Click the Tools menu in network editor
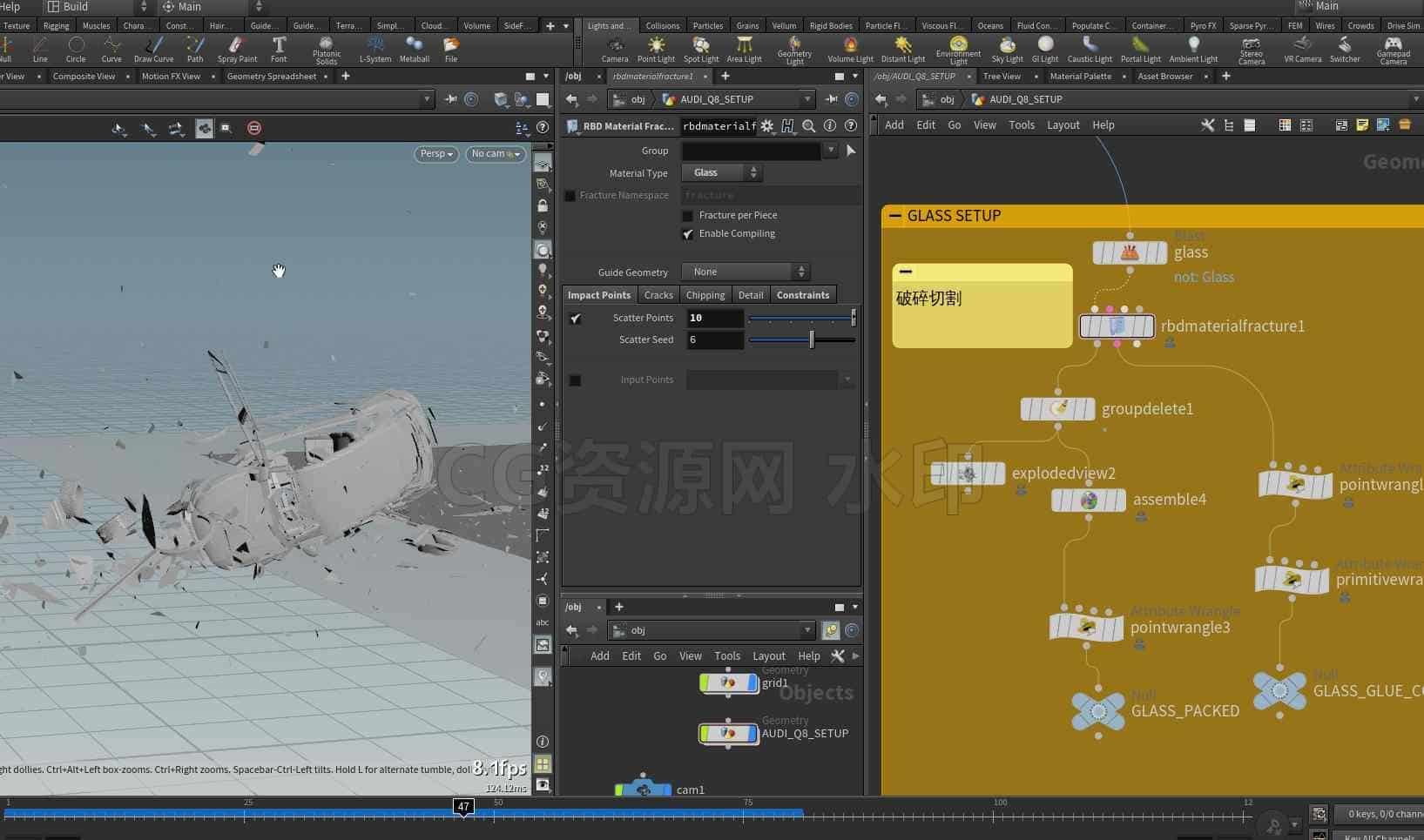The height and width of the screenshot is (840, 1424). (x=1022, y=125)
